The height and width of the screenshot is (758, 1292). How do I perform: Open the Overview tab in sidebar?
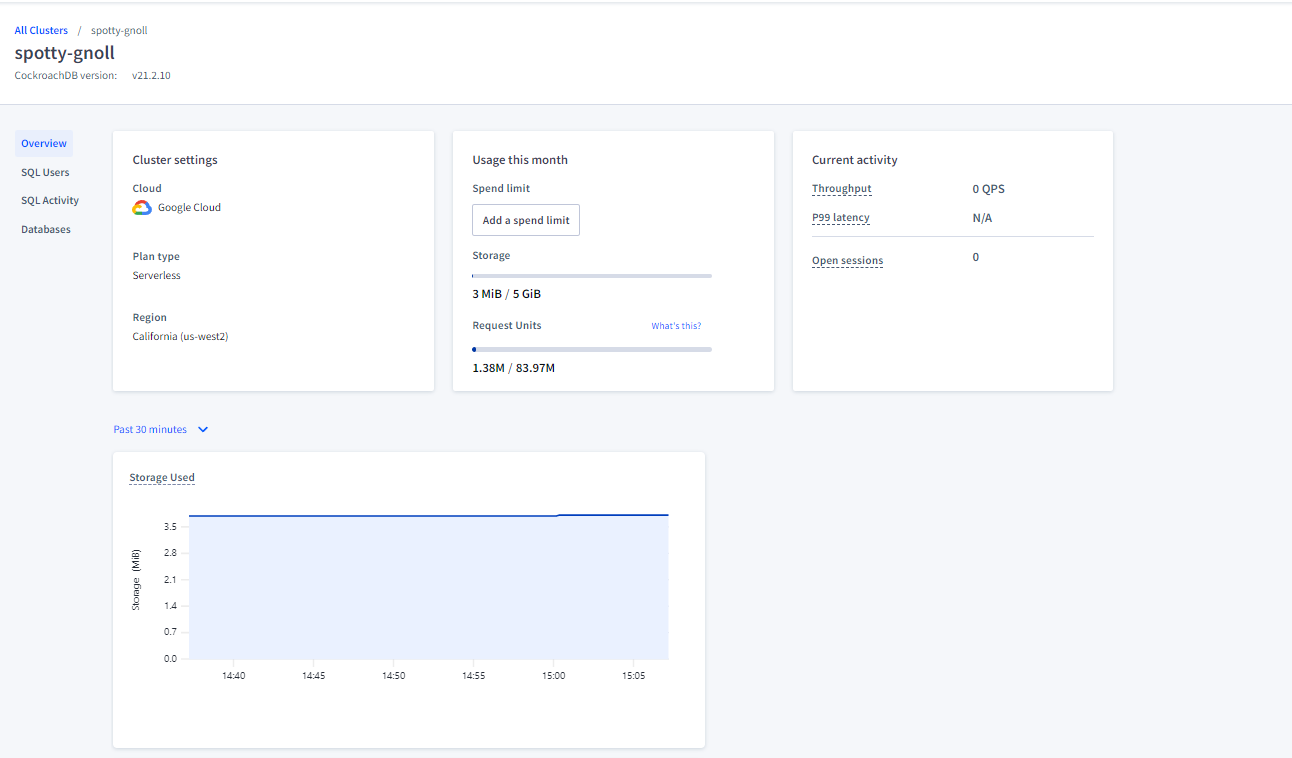tap(44, 144)
